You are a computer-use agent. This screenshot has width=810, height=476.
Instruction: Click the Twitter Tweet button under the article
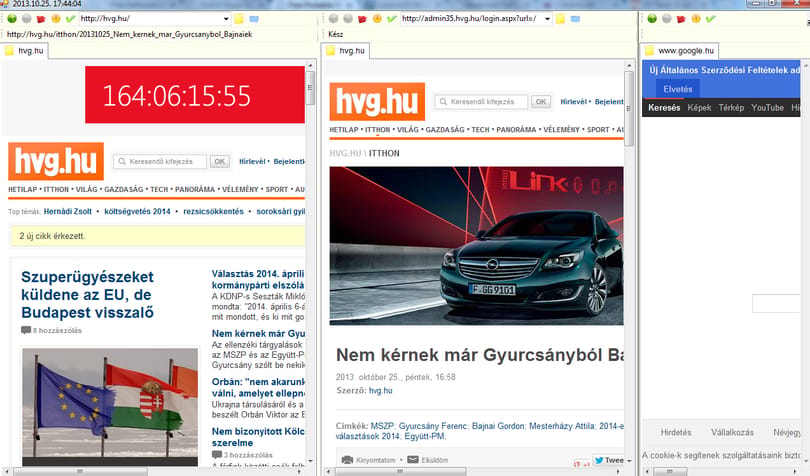pyautogui.click(x=609, y=460)
